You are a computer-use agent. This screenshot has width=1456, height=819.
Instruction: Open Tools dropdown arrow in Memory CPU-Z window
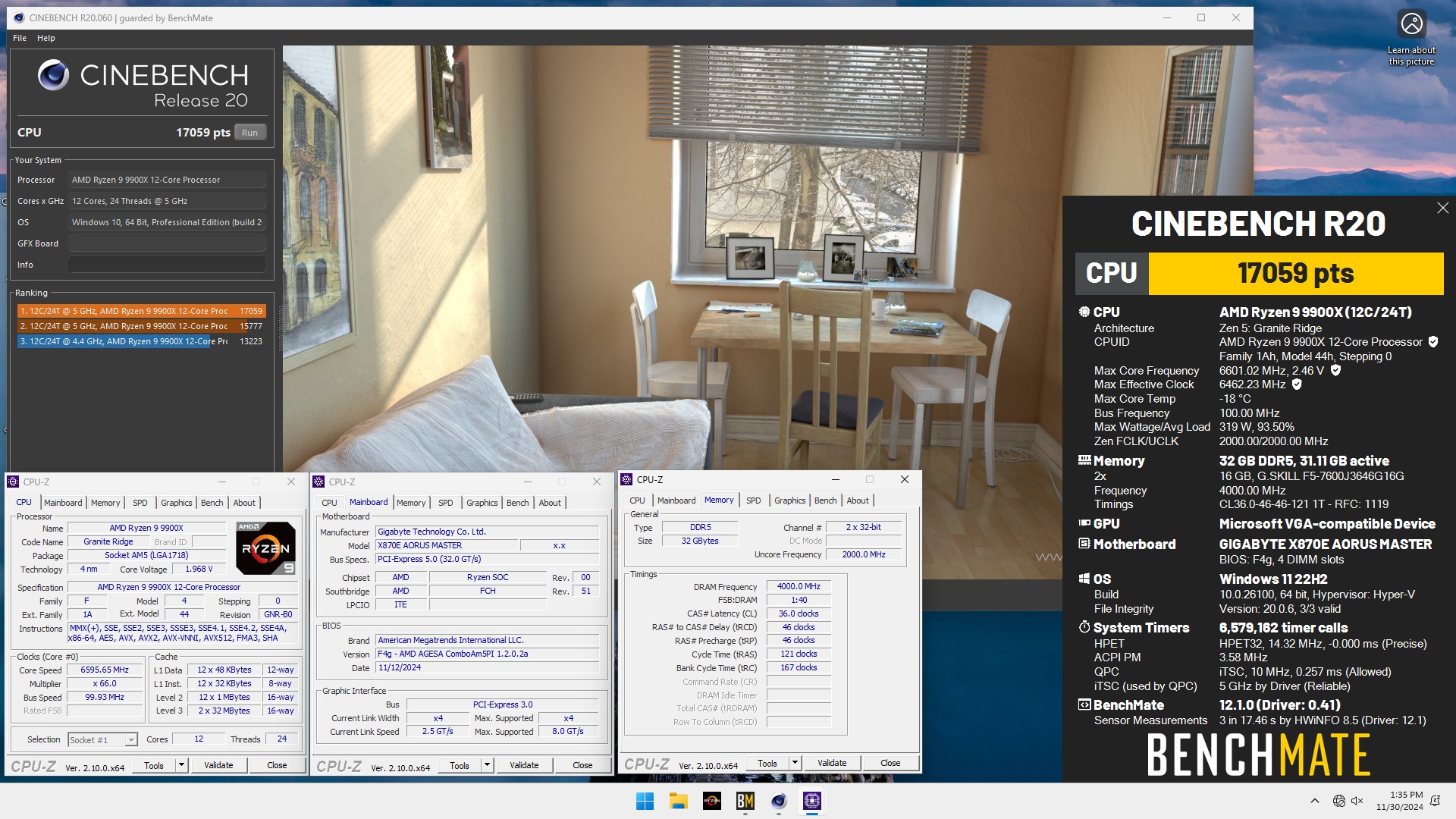point(795,763)
